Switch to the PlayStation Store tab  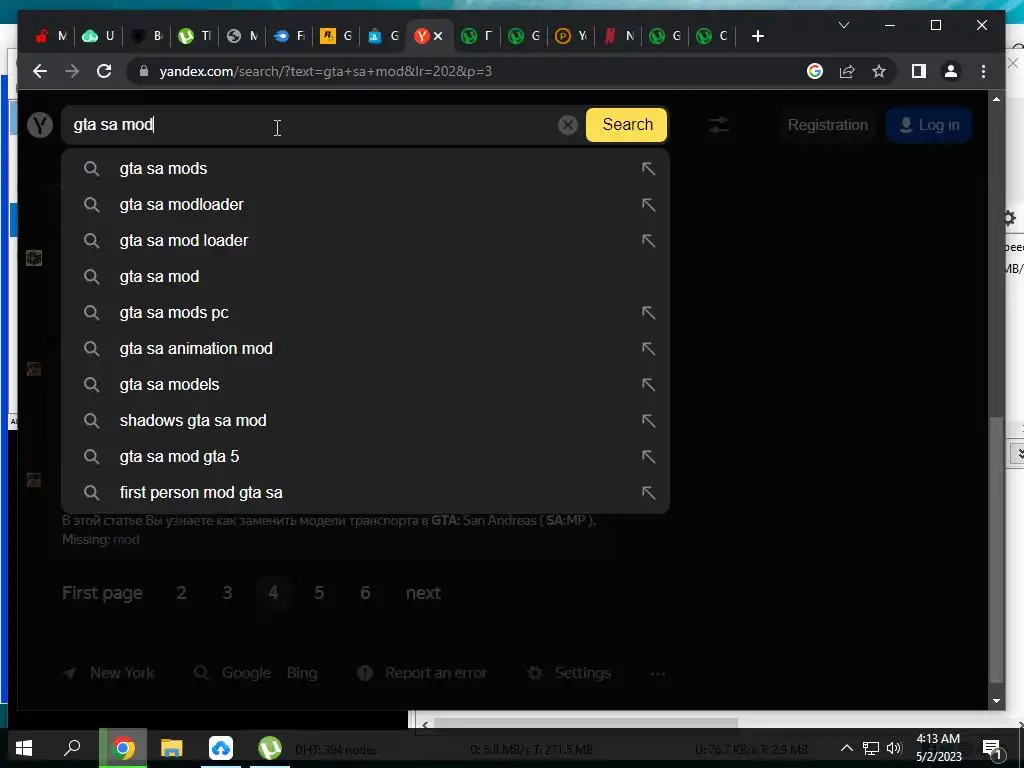tap(383, 36)
